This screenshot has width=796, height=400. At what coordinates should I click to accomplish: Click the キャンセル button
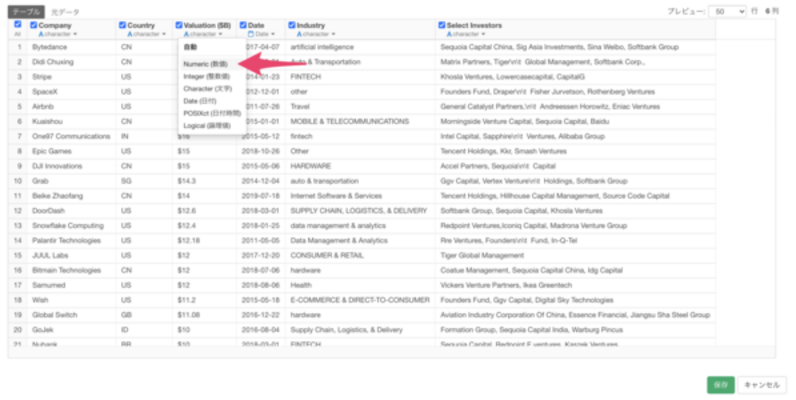click(761, 384)
